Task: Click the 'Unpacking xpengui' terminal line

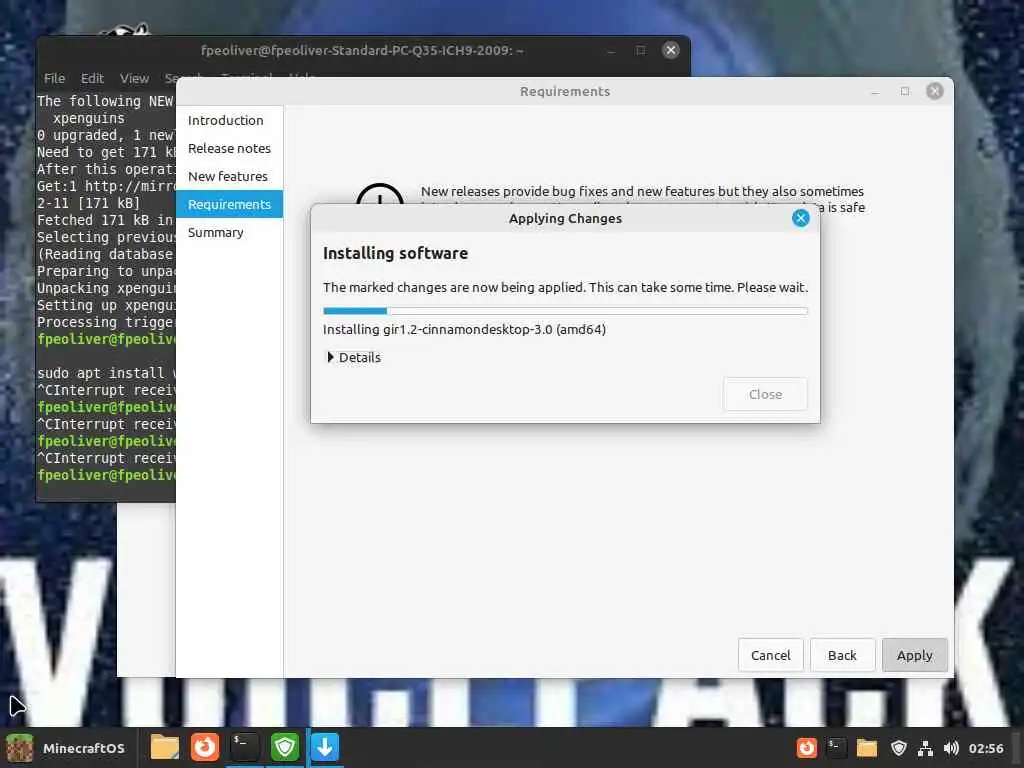Action: point(106,288)
